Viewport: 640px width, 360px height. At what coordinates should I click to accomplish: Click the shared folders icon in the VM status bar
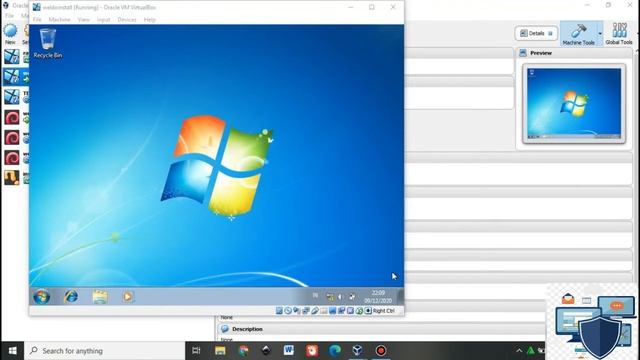click(x=324, y=311)
